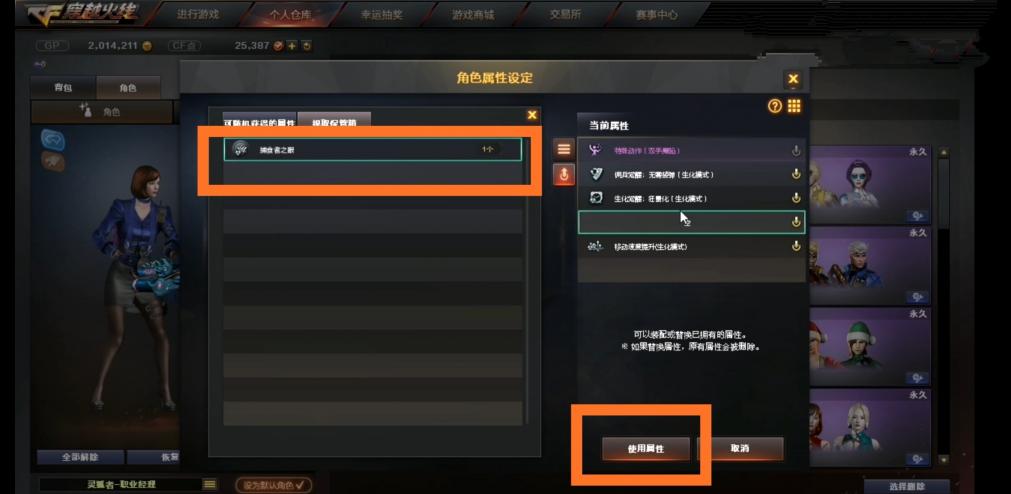Switch to 幸运抽奖 top menu tab
Screen dimensions: 1011x494
[x=382, y=14]
